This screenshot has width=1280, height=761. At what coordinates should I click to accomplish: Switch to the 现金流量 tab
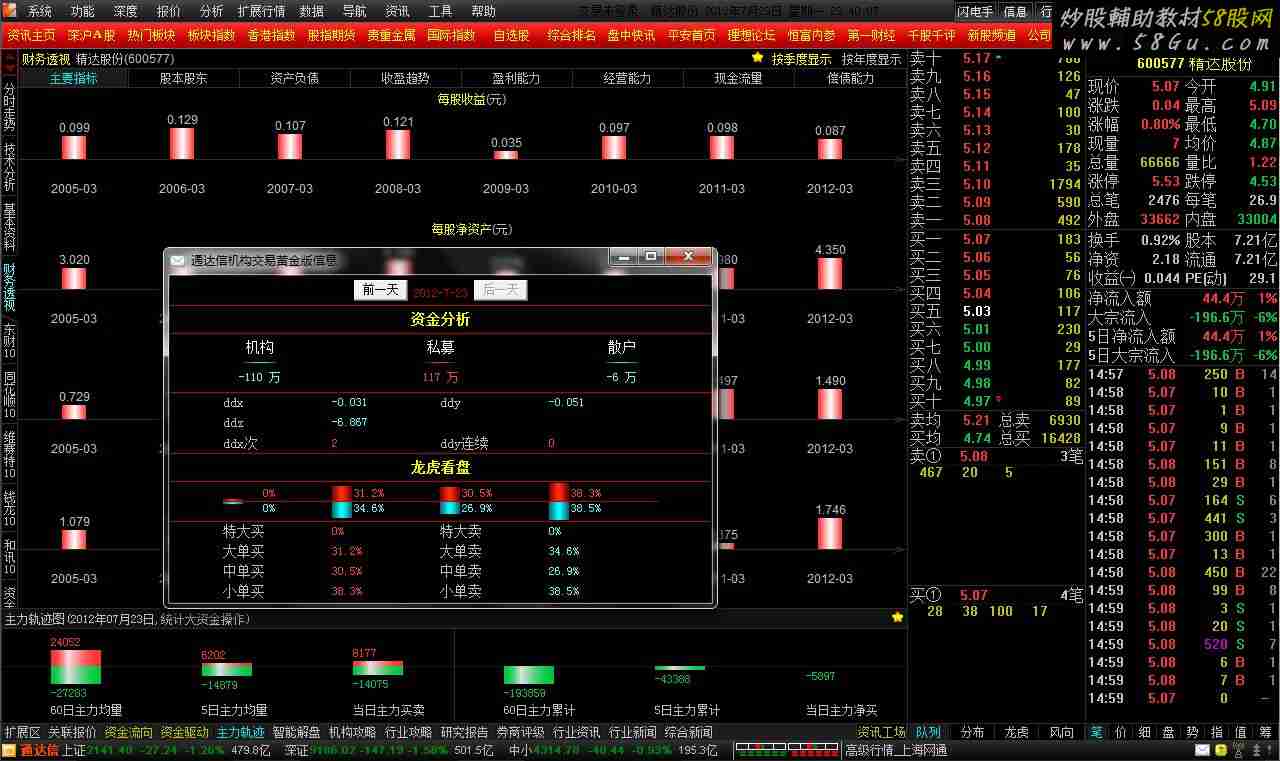(739, 78)
